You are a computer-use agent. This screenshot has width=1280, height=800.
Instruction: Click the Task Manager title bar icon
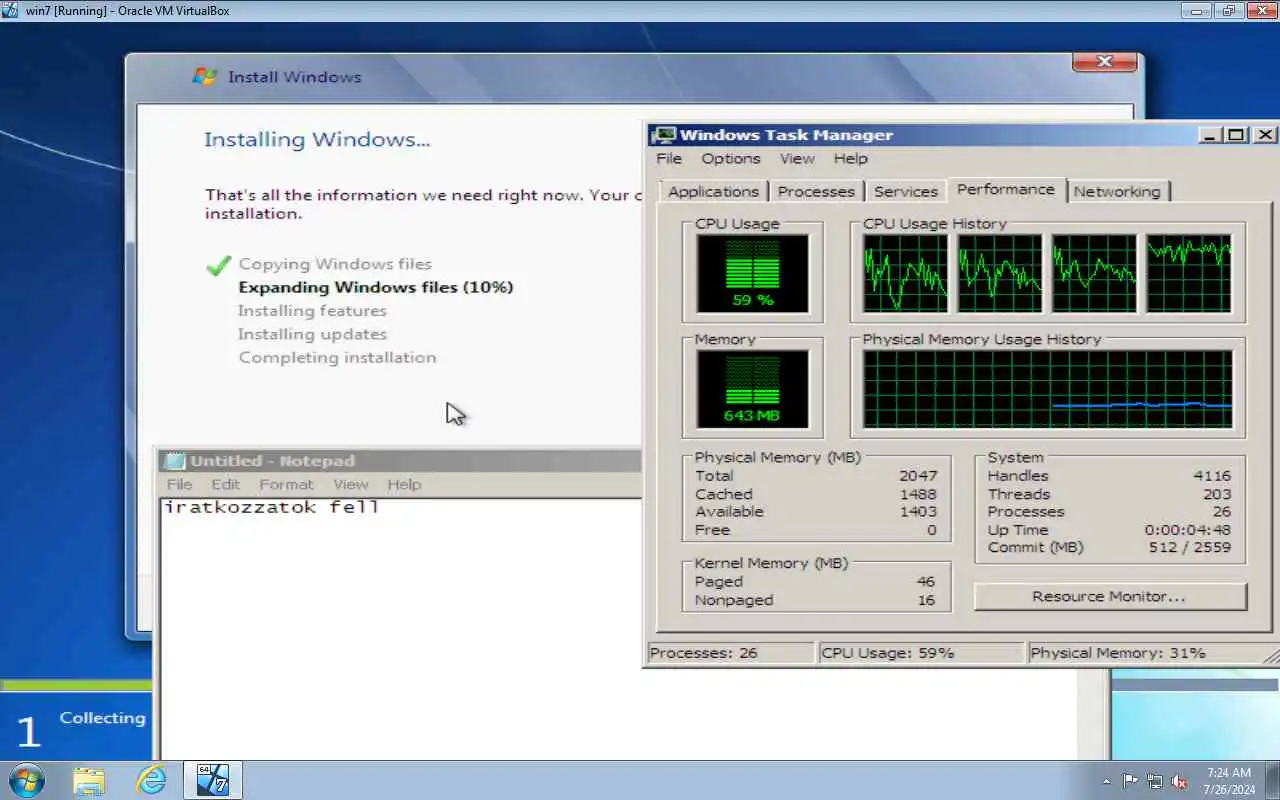point(663,135)
